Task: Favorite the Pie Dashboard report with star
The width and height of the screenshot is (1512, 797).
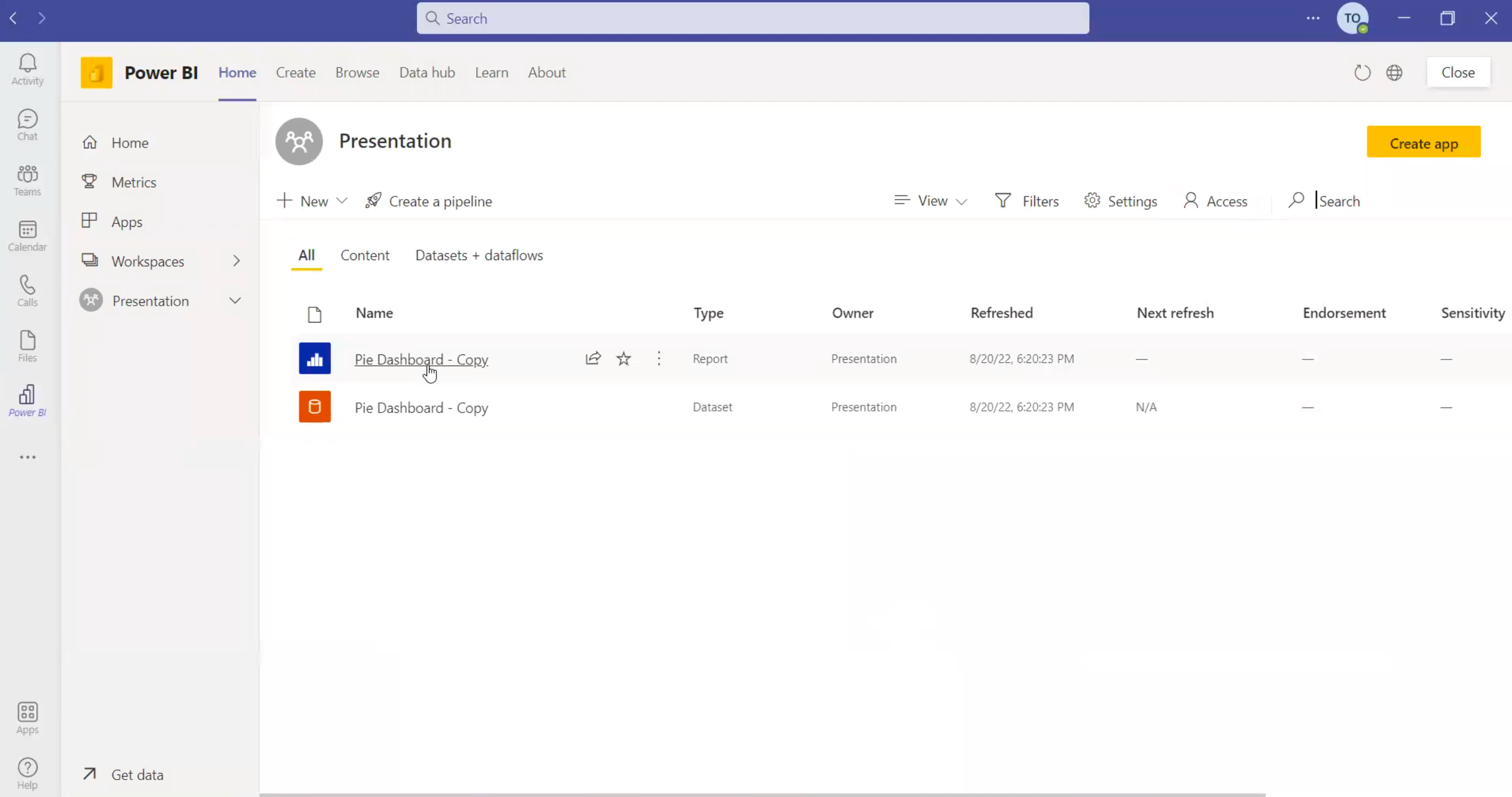Action: point(623,358)
